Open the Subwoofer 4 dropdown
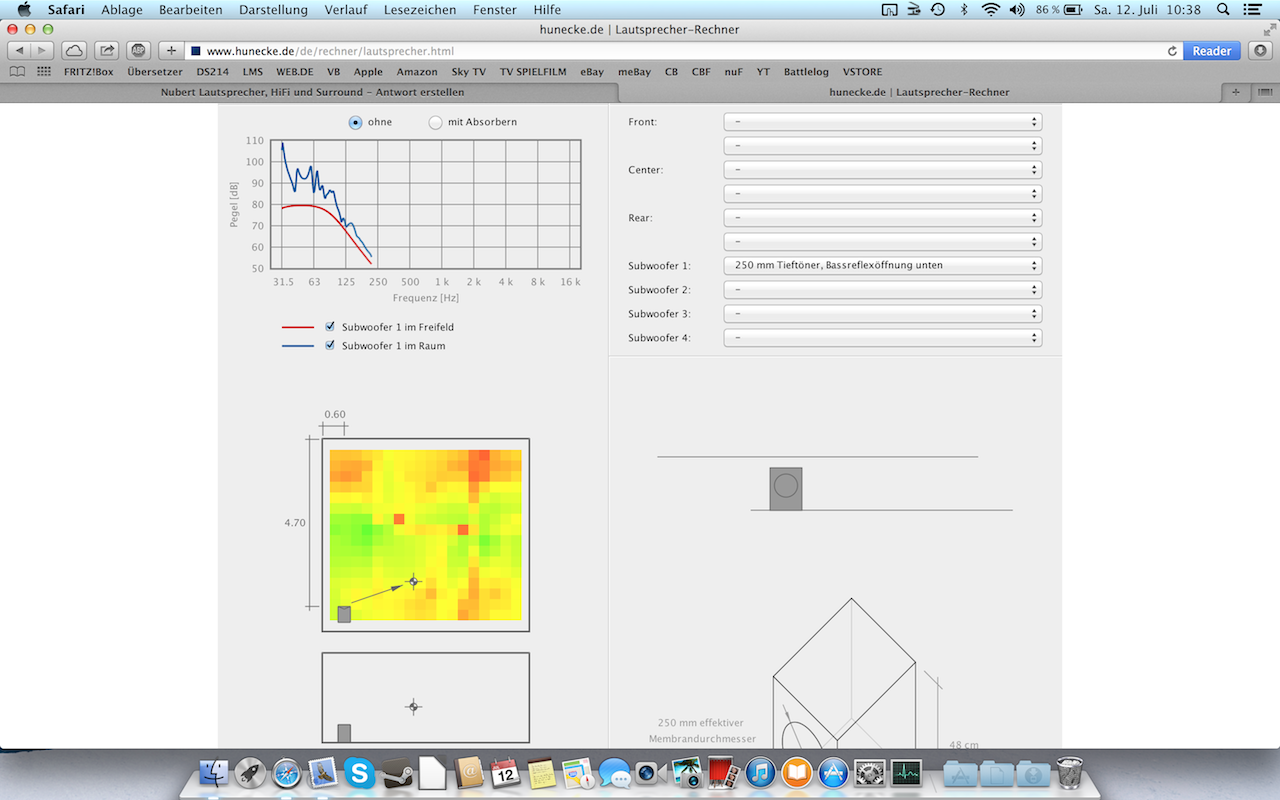This screenshot has height=800, width=1280. [882, 338]
